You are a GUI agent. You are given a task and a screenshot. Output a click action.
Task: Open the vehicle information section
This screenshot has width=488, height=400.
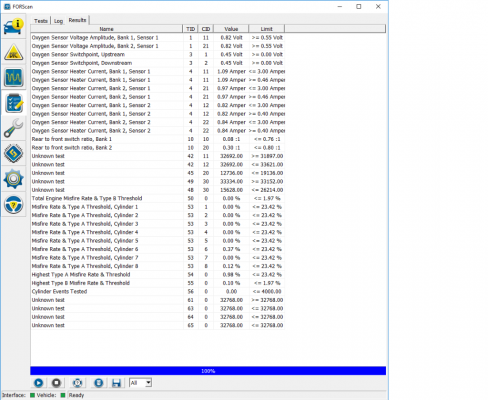(x=13, y=27)
